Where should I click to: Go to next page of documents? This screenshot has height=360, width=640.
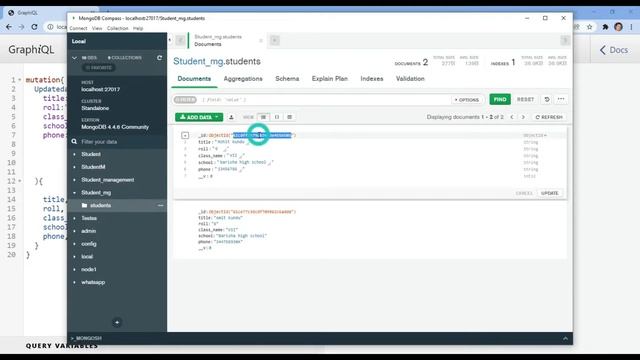(523, 117)
